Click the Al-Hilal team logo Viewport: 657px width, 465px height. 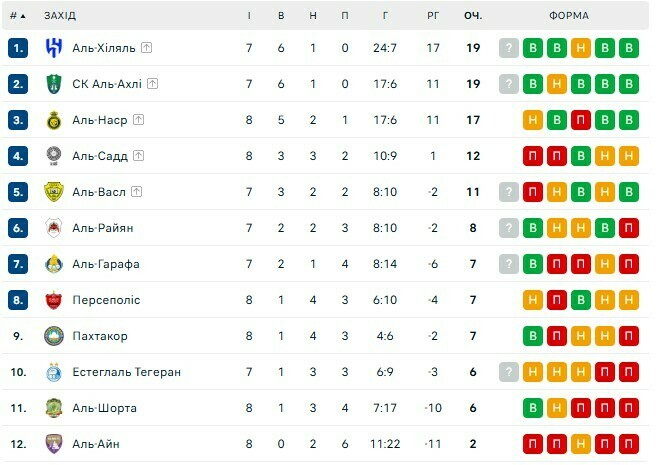(x=54, y=48)
